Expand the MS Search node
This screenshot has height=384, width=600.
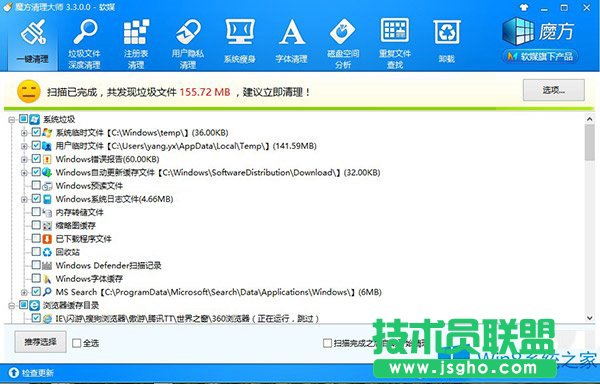point(24,293)
